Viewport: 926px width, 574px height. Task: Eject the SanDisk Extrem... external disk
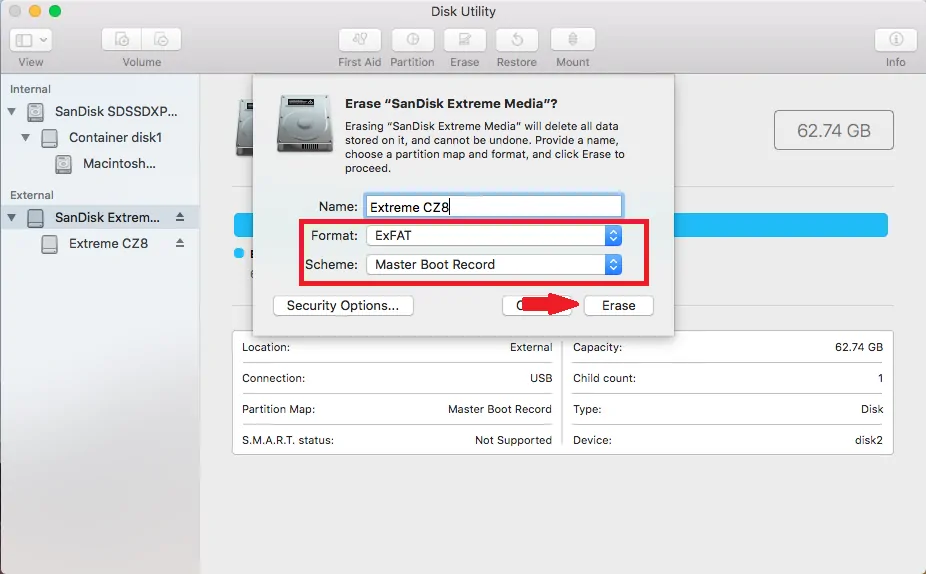(180, 217)
